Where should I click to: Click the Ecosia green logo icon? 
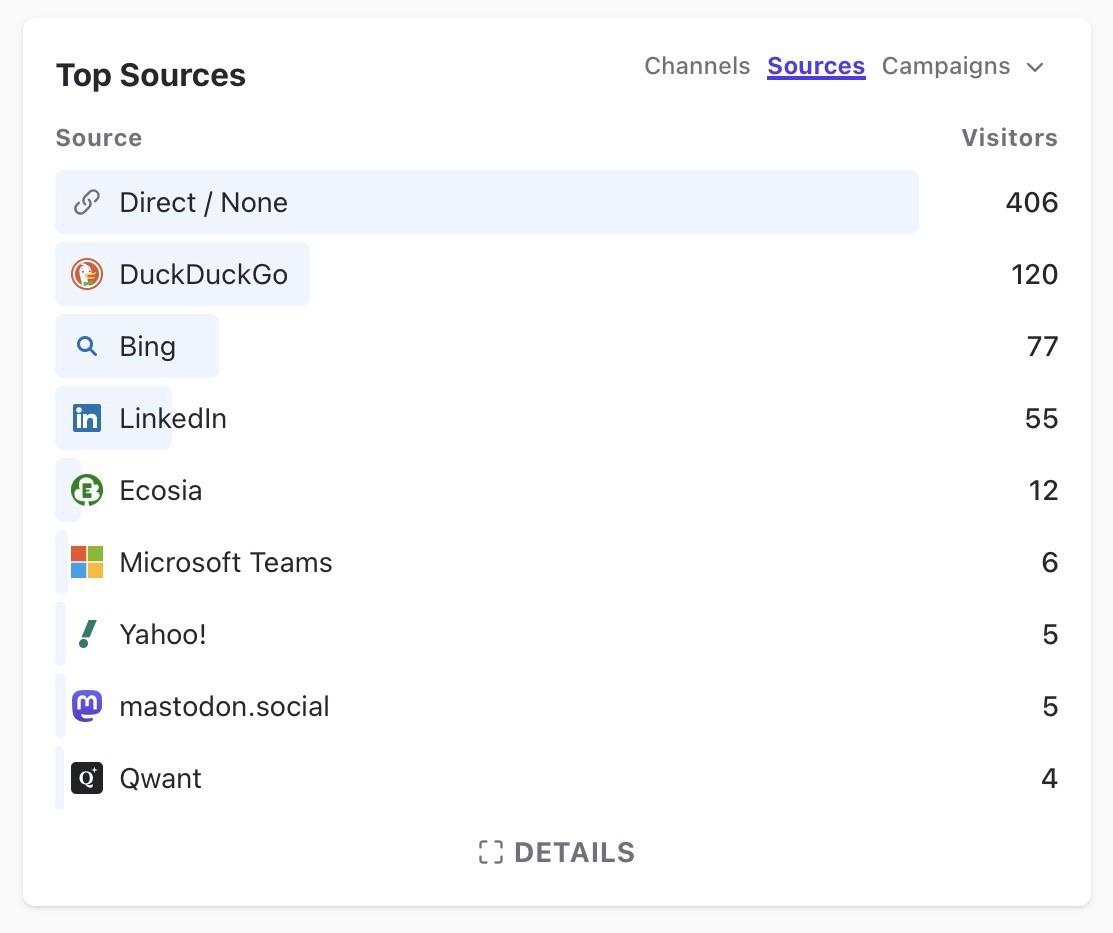click(87, 491)
